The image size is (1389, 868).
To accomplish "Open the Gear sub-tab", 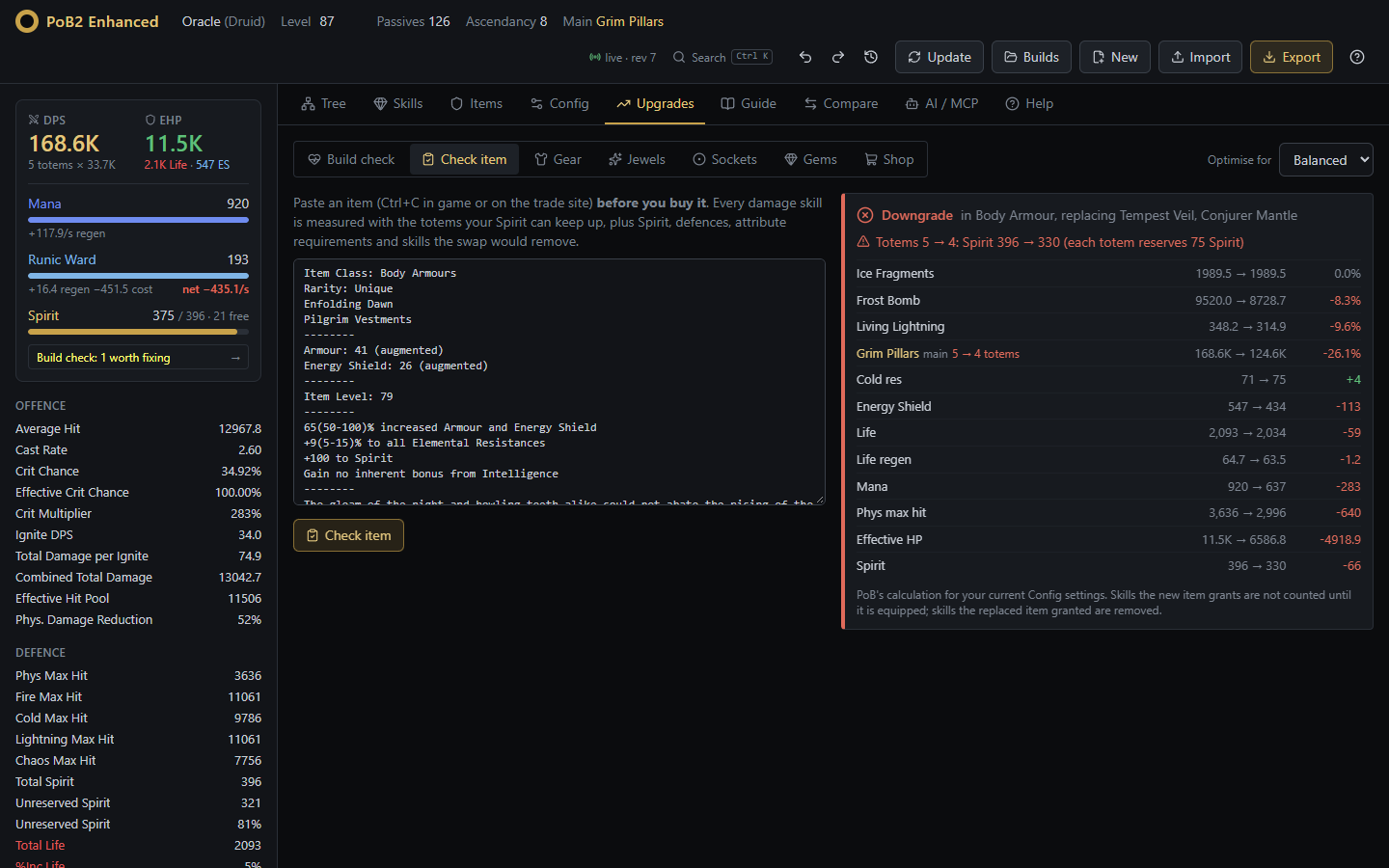I will 558,159.
